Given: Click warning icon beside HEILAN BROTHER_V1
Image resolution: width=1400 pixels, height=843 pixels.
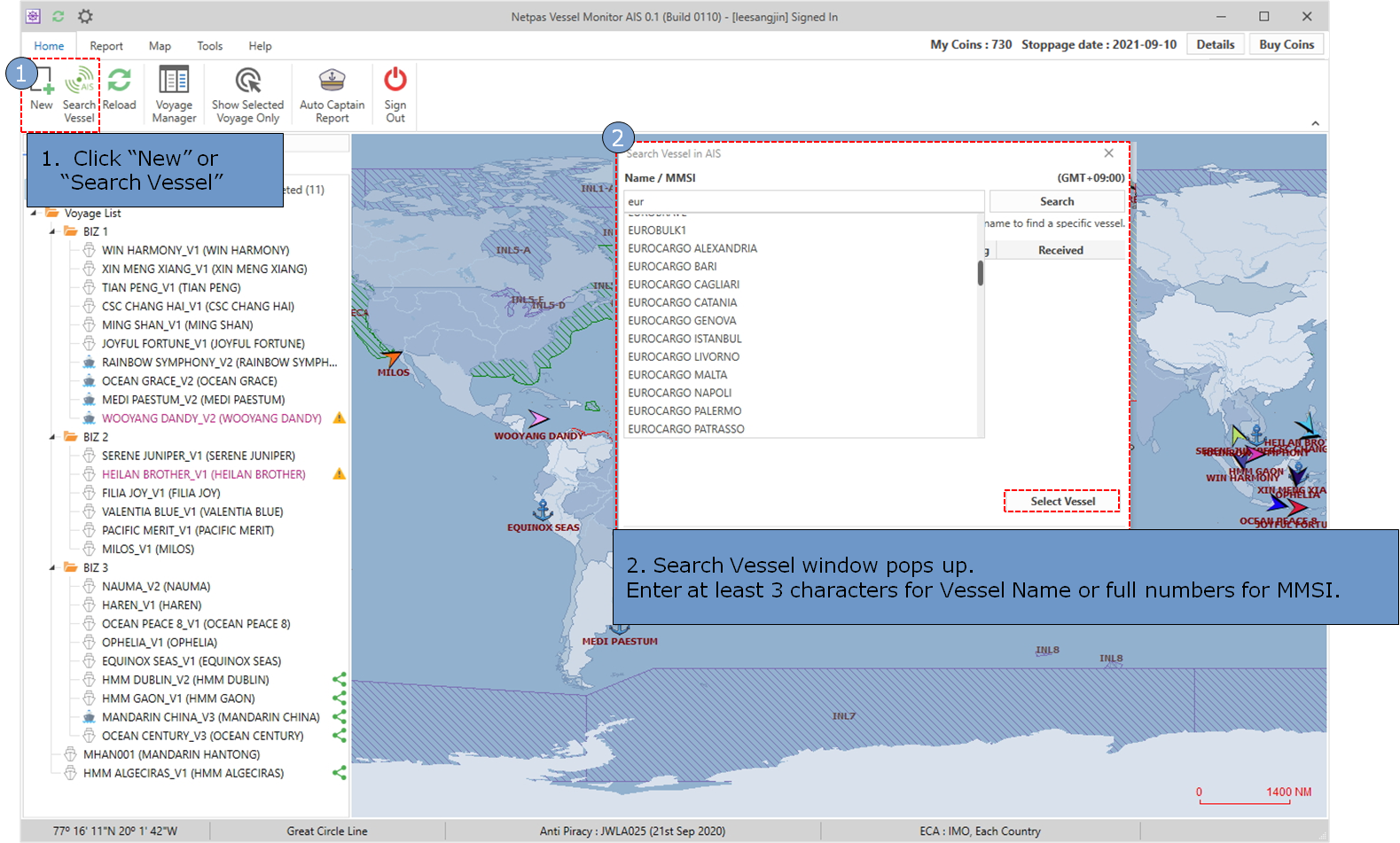Looking at the screenshot, I should (x=339, y=473).
